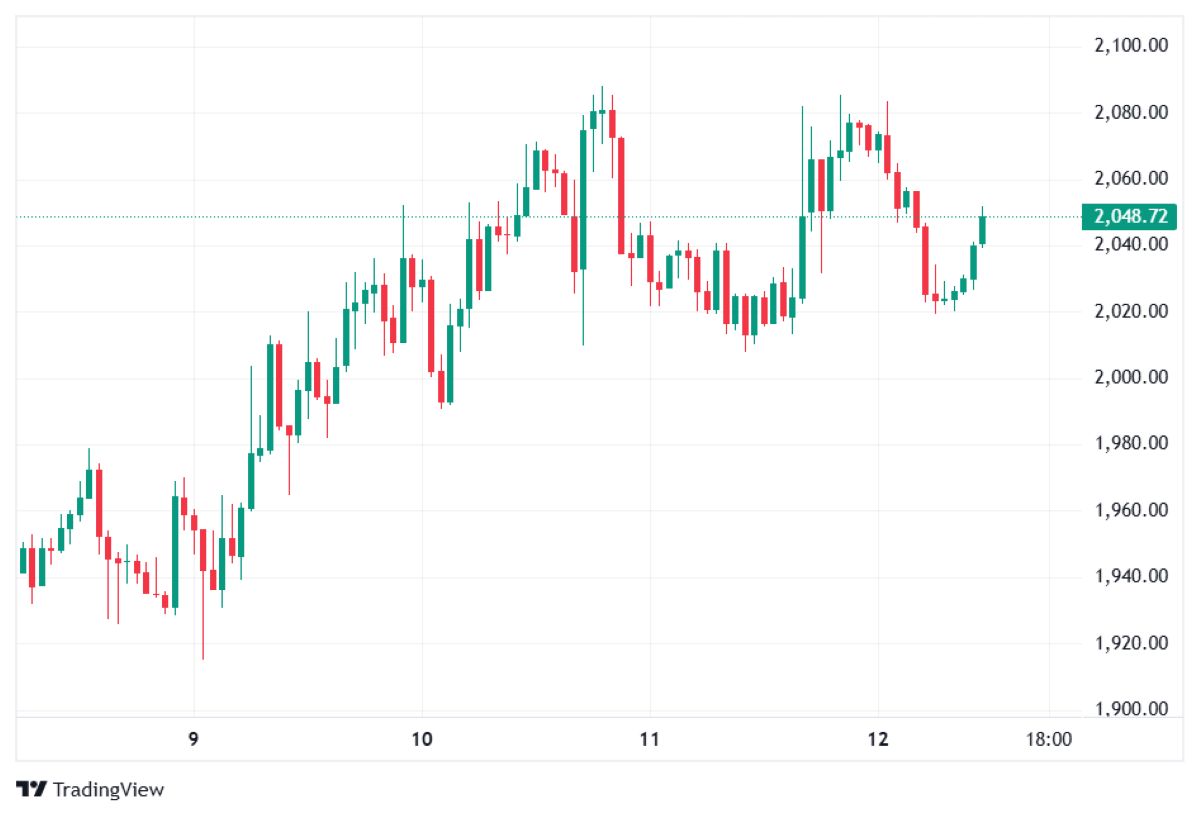Click the latest green candle at chart's right end
This screenshot has width=1200, height=817.
[x=982, y=230]
